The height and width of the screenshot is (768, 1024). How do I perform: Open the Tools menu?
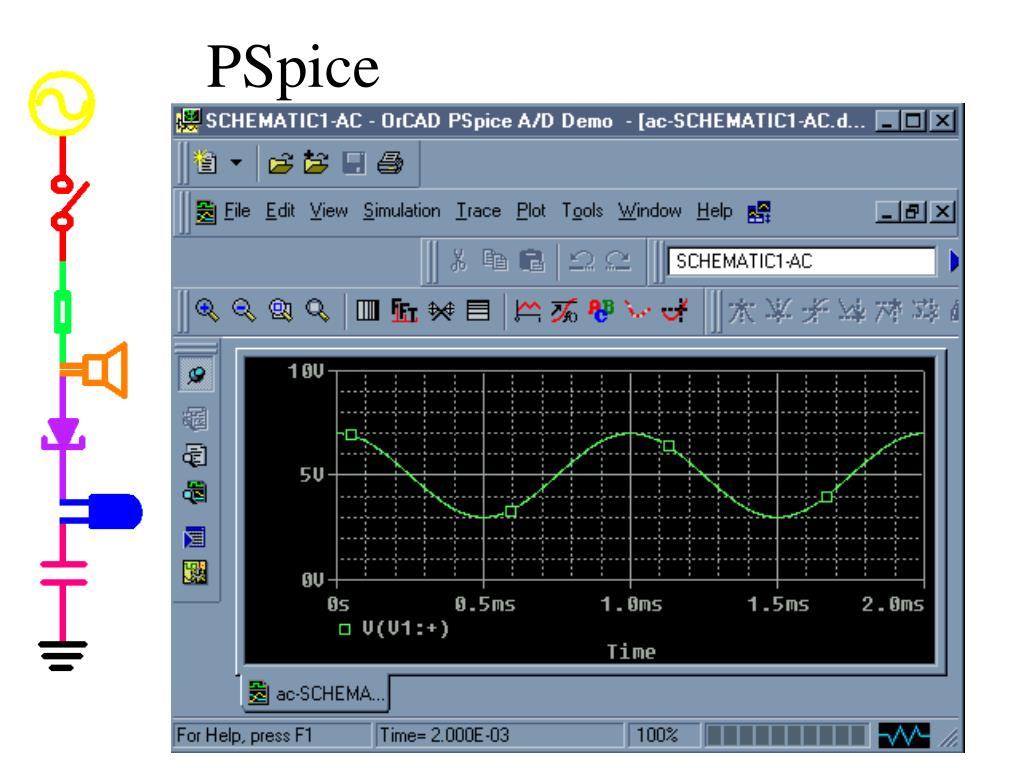pos(582,211)
